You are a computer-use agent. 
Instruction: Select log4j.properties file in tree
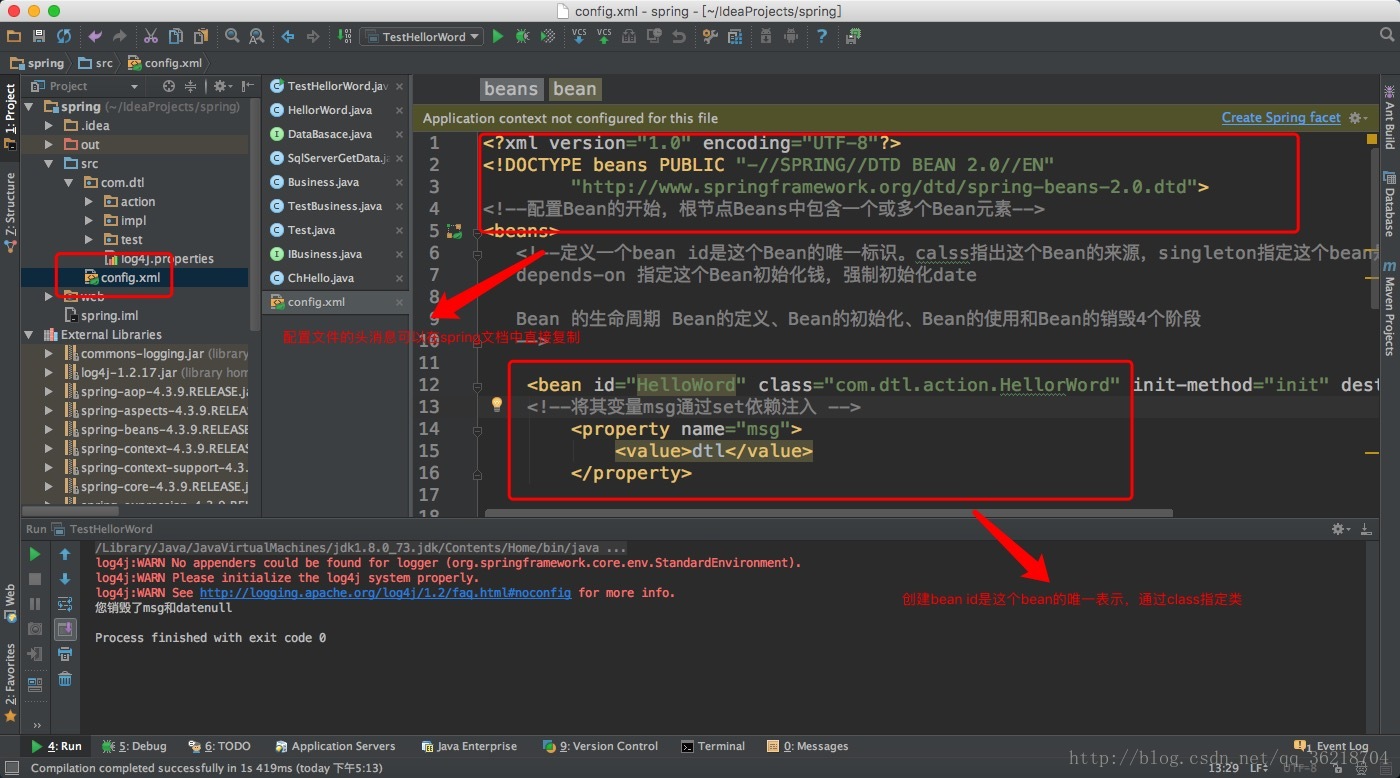coord(158,259)
